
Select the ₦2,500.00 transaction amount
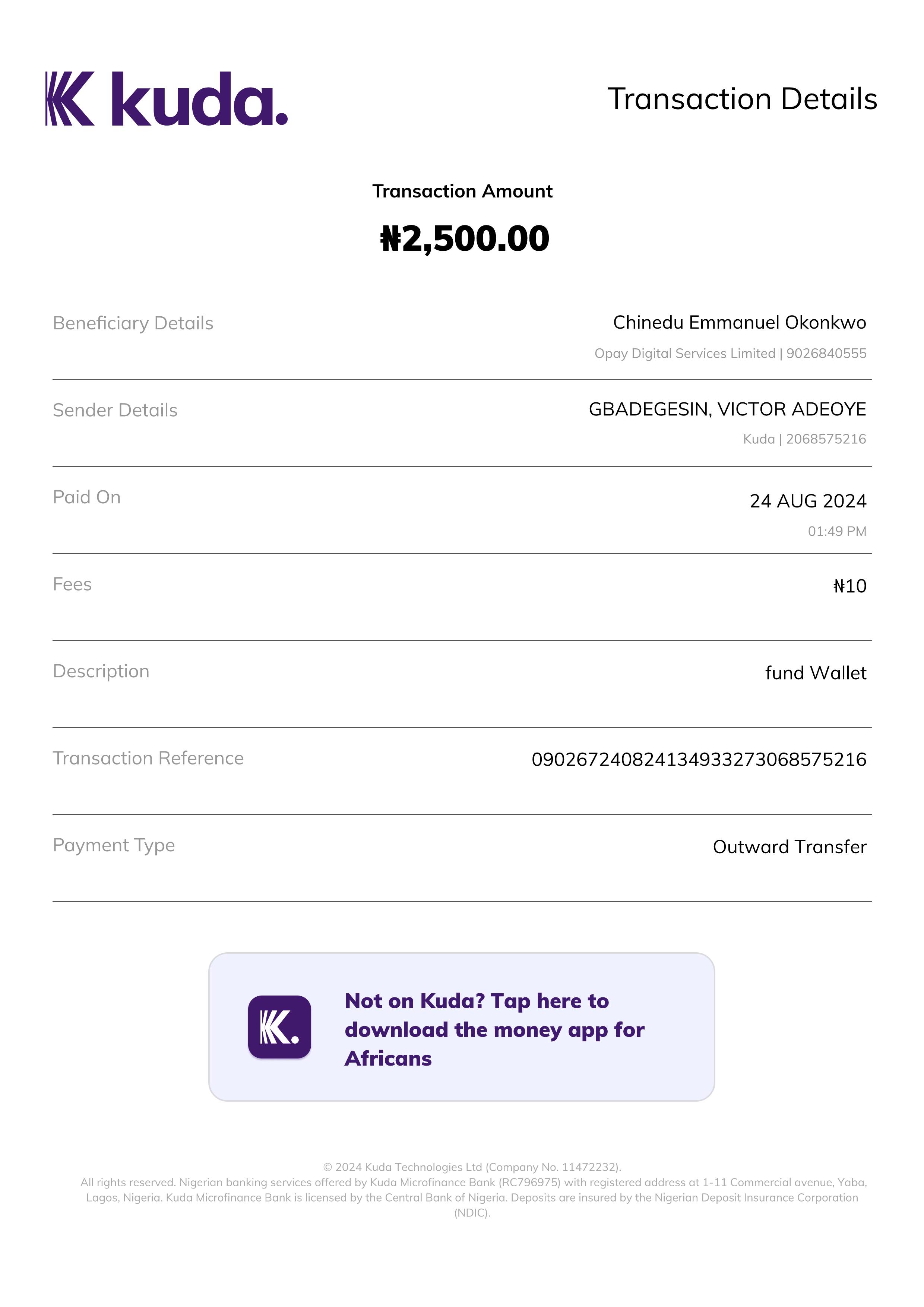(x=465, y=238)
